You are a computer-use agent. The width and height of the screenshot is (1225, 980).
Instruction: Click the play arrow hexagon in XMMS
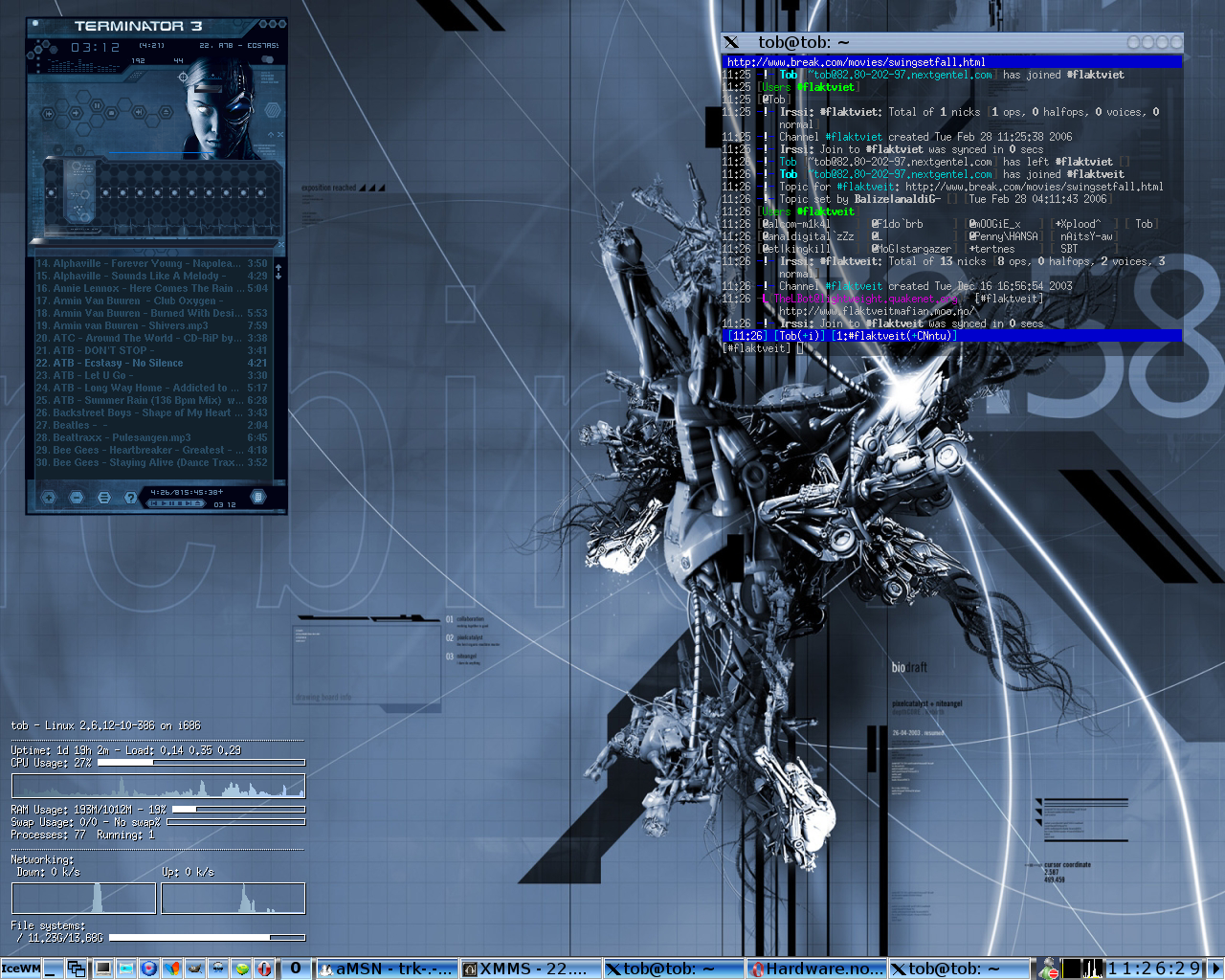point(76,113)
